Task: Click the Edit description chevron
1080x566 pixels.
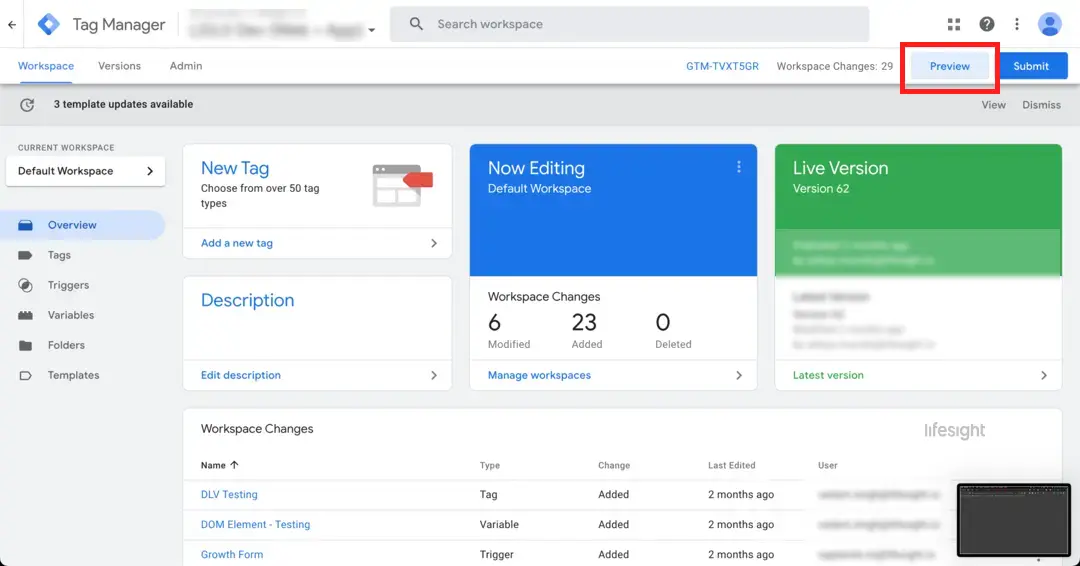Action: [434, 375]
